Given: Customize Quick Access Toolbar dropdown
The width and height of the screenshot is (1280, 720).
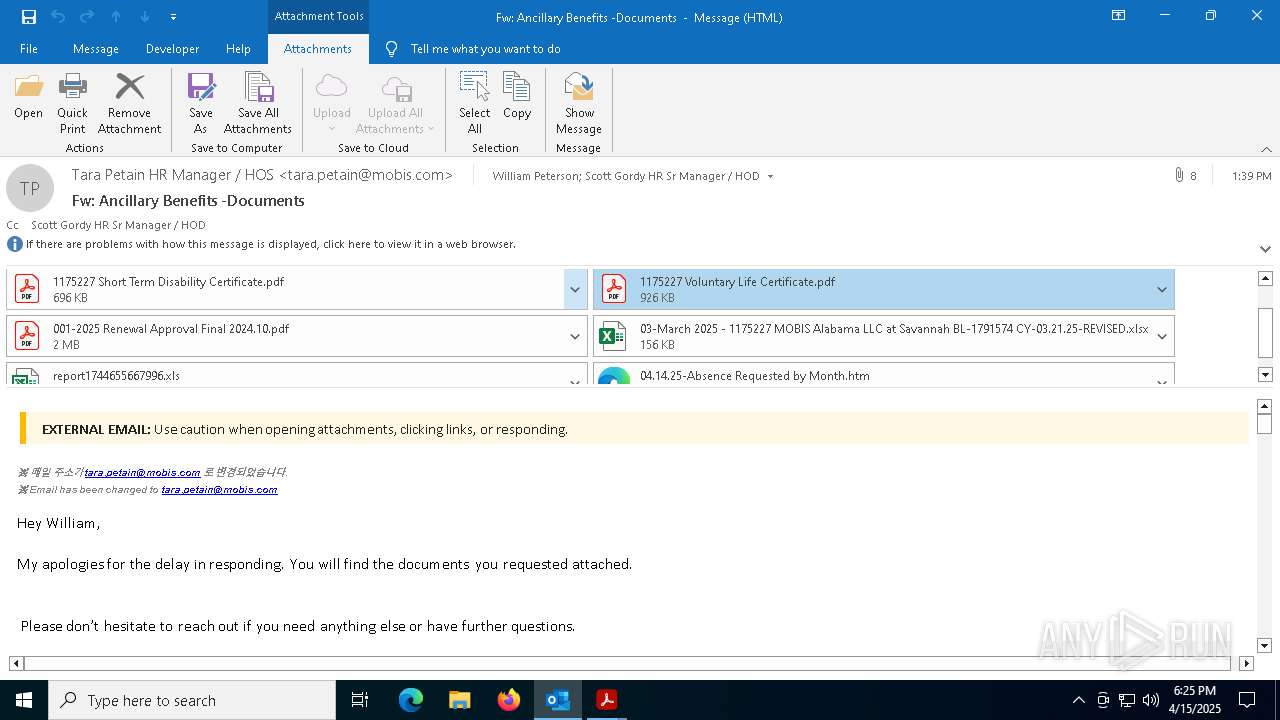Looking at the screenshot, I should coord(174,17).
